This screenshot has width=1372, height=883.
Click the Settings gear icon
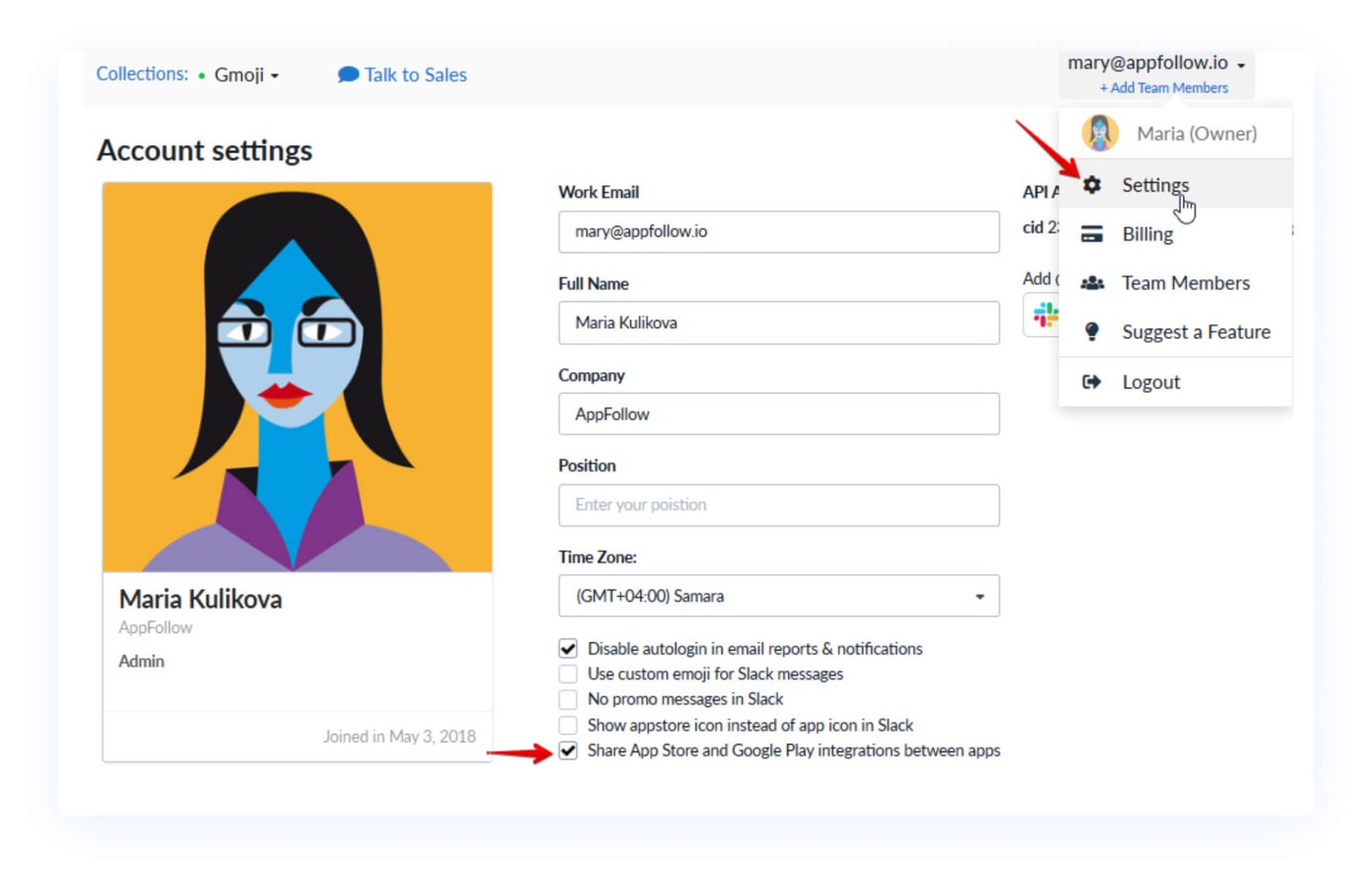pos(1092,185)
